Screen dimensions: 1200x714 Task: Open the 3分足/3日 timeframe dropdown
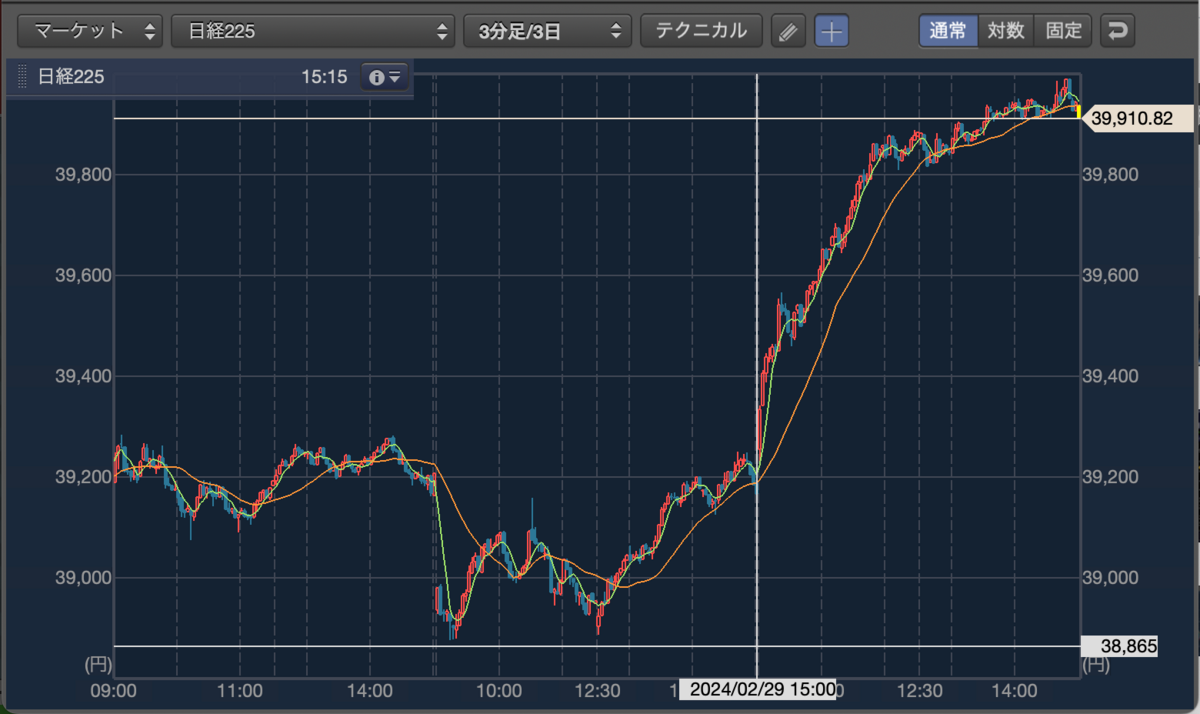pyautogui.click(x=548, y=31)
